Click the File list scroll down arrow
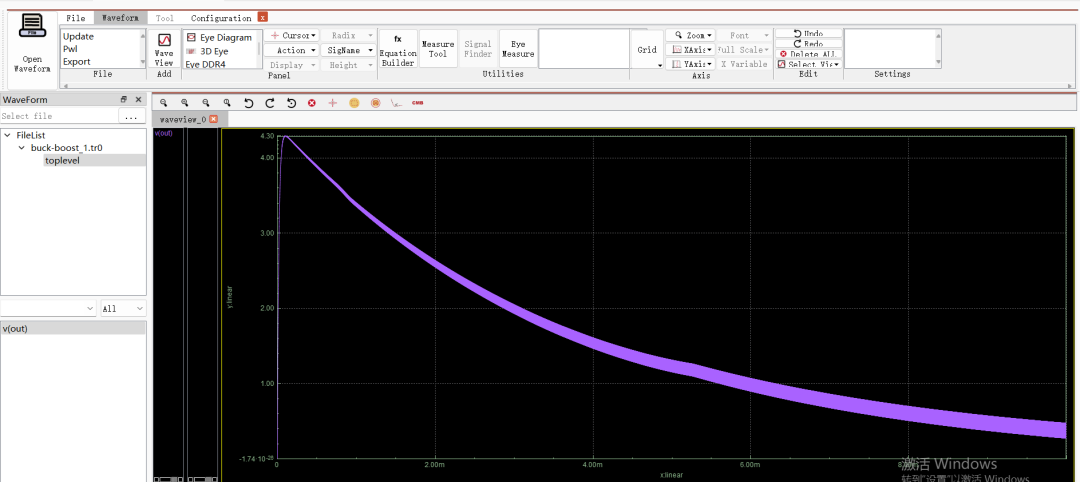This screenshot has width=1080, height=482. click(145, 63)
